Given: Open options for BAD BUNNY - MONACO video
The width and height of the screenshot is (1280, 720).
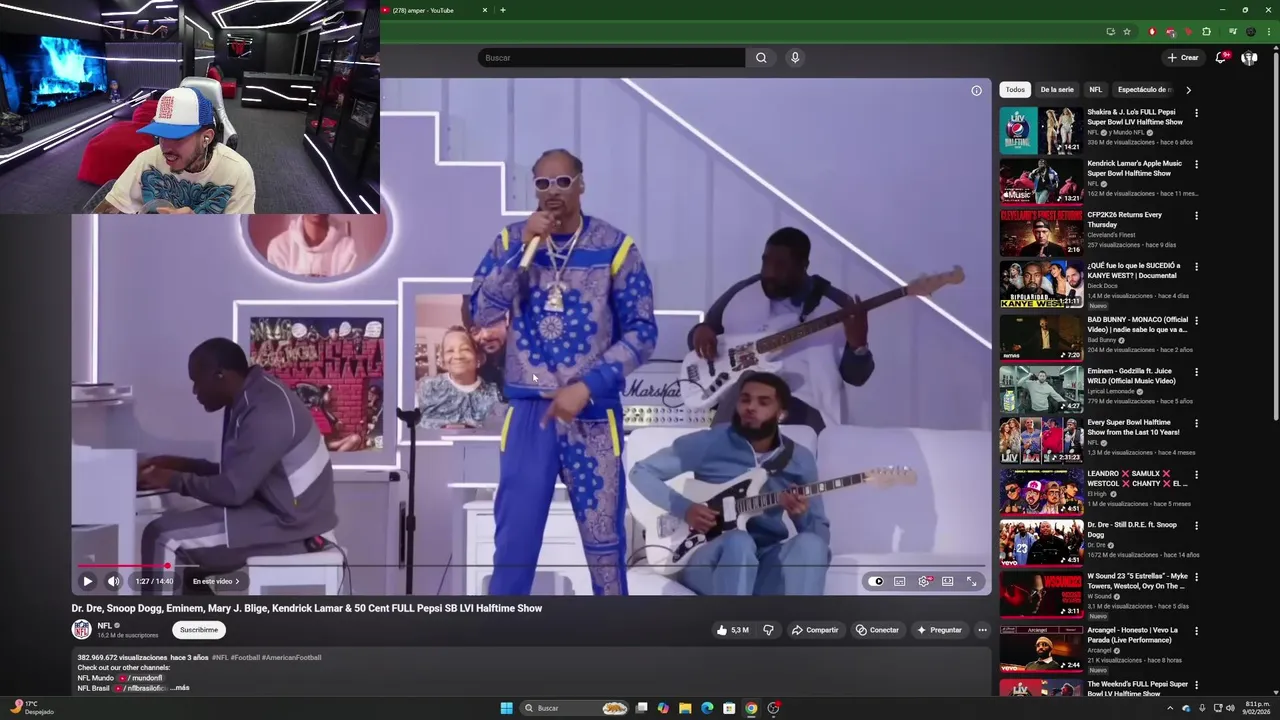Looking at the screenshot, I should [x=1196, y=320].
